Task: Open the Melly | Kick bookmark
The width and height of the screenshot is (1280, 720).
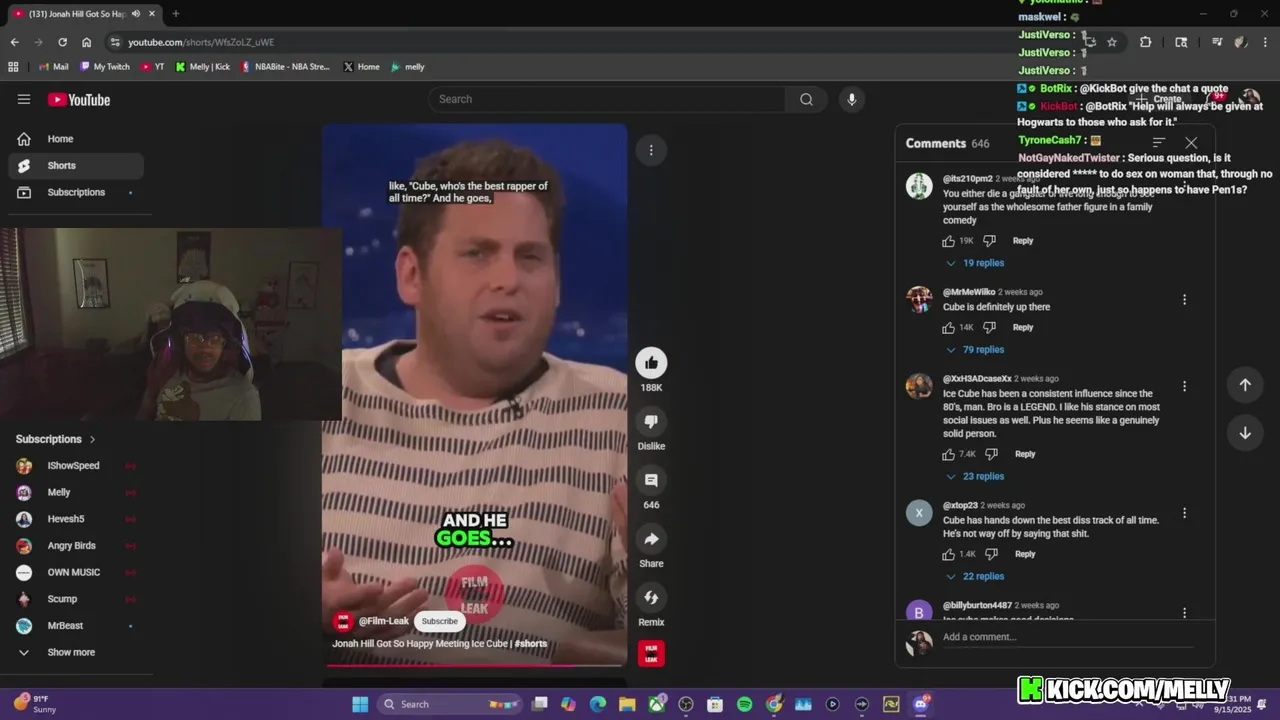Action: (202, 67)
